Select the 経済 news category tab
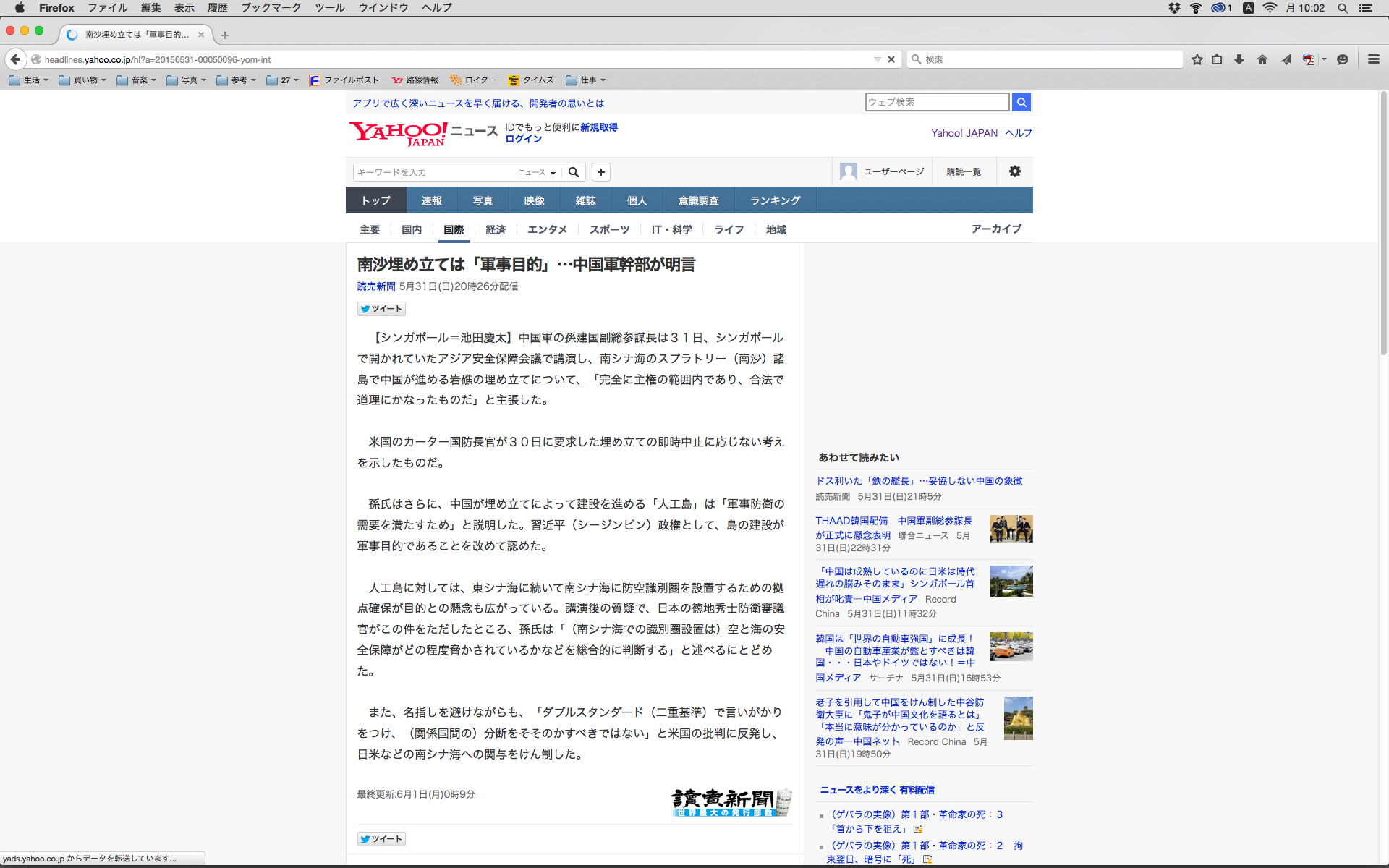 tap(496, 229)
